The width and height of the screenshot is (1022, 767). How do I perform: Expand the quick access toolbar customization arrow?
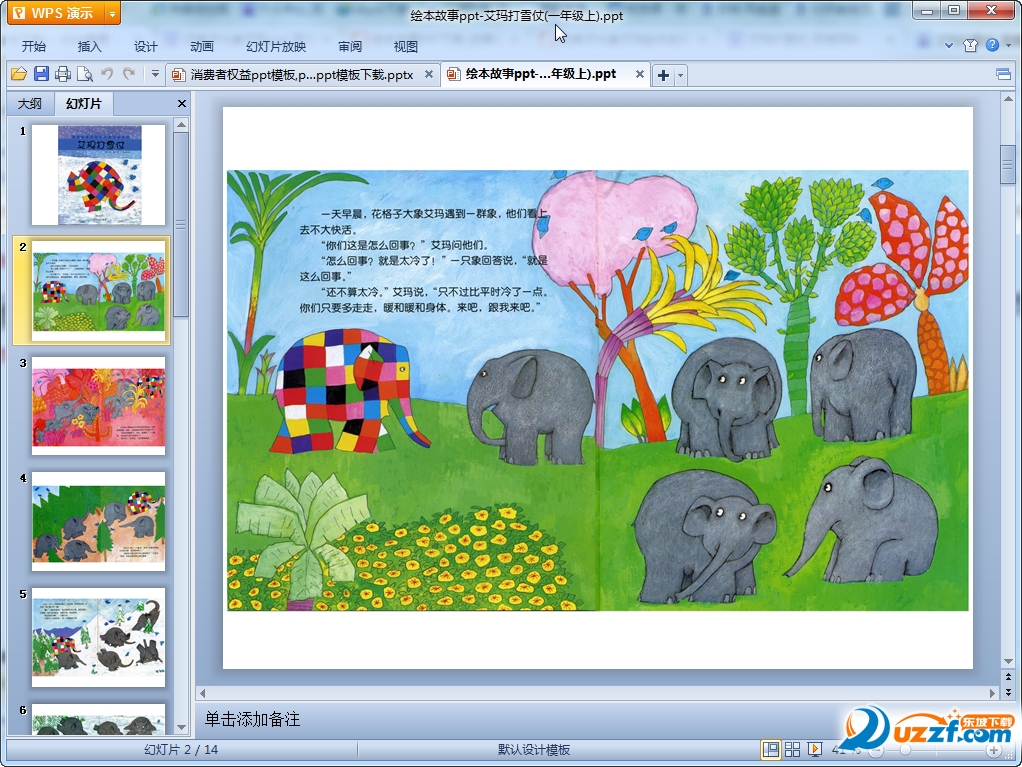point(155,74)
